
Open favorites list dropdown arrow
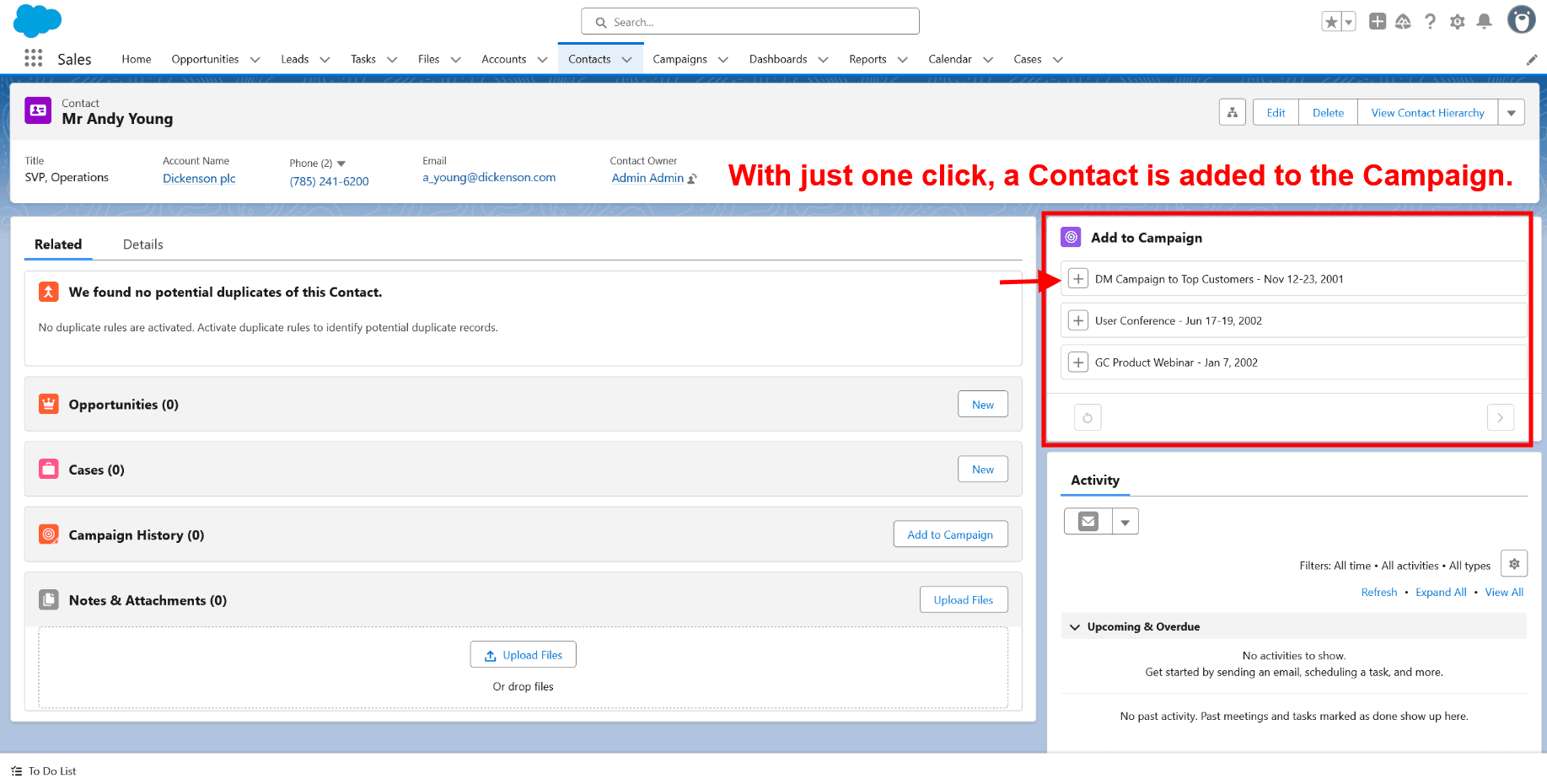[x=1349, y=22]
